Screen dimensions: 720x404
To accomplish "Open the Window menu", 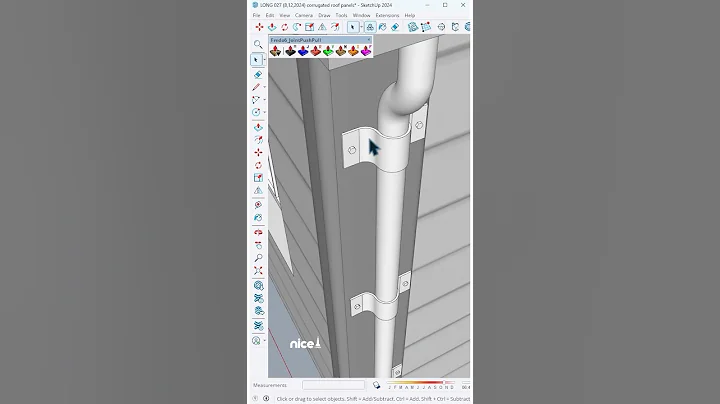I will [361, 15].
